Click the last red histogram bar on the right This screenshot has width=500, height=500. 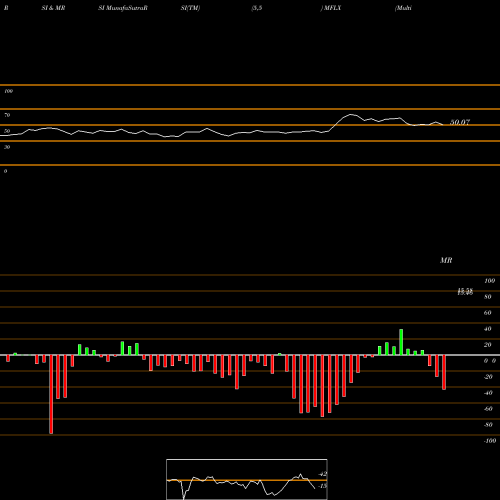[444, 372]
